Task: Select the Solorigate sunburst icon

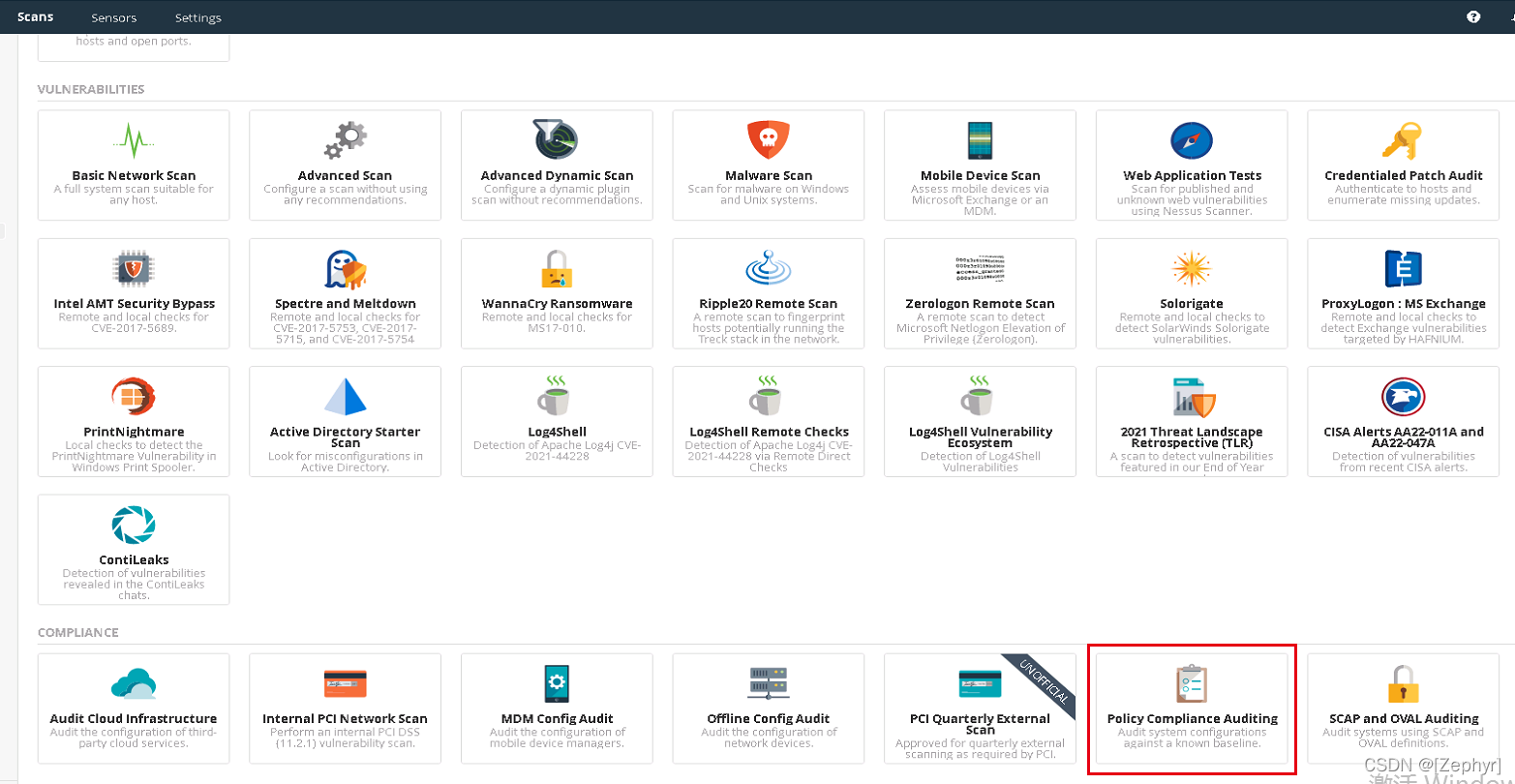Action: tap(1192, 269)
